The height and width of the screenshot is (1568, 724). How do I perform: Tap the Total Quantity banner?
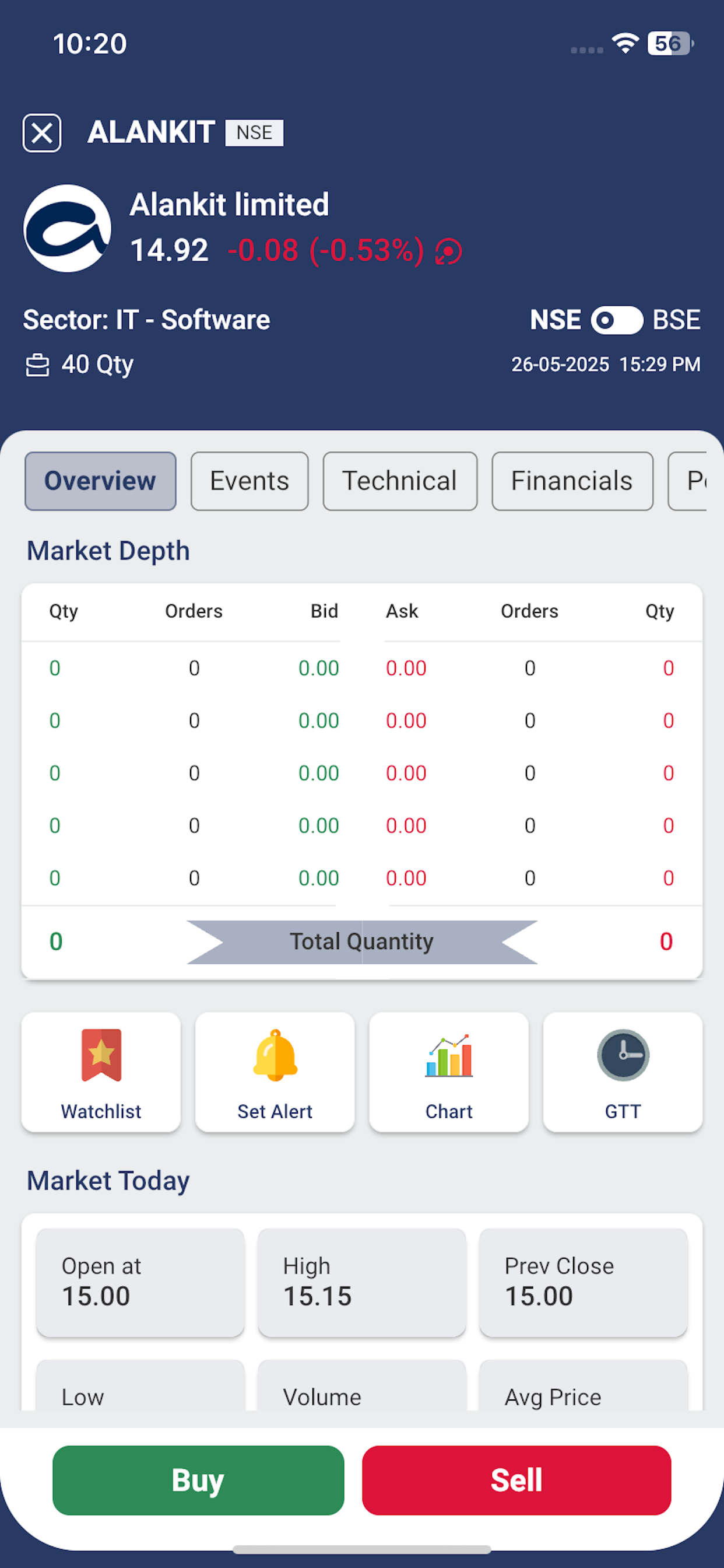[x=362, y=942]
